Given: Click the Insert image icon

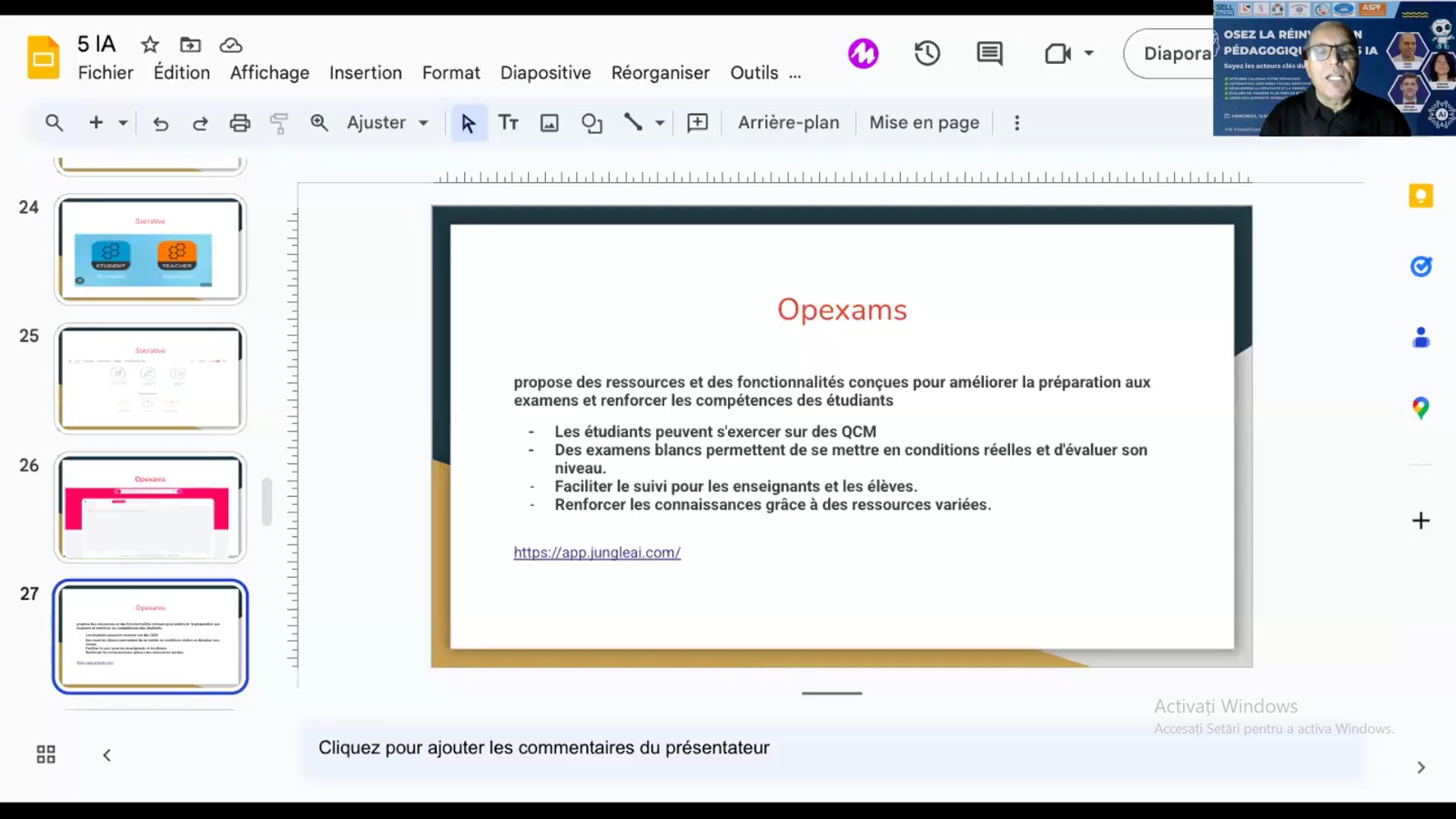Looking at the screenshot, I should [550, 123].
